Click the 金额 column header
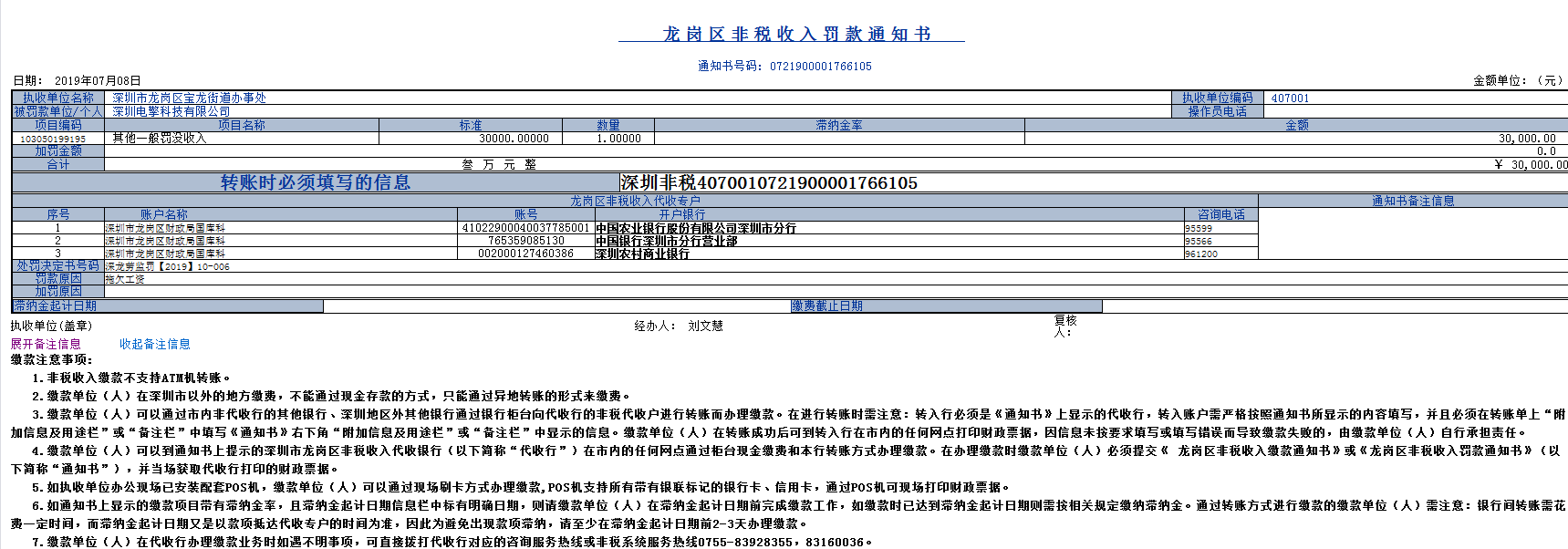Viewport: 1568px width, 549px height. pos(1296,125)
